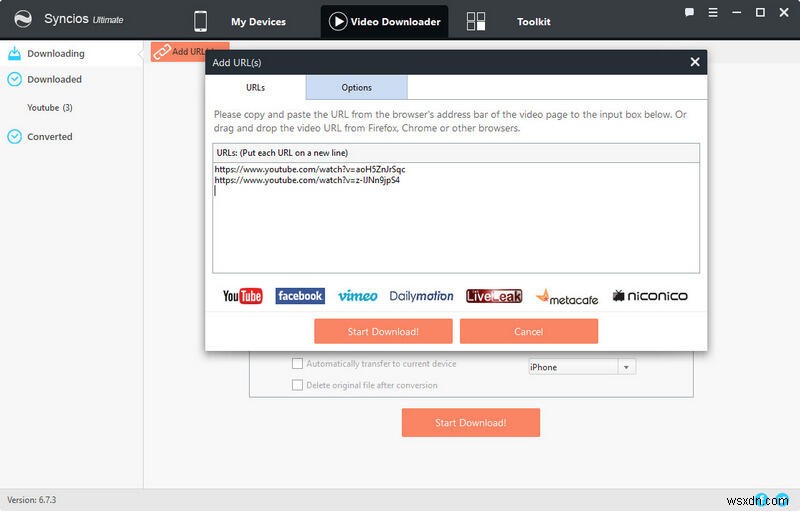
Task: Open the Toolkit grid icon
Action: click(x=476, y=21)
